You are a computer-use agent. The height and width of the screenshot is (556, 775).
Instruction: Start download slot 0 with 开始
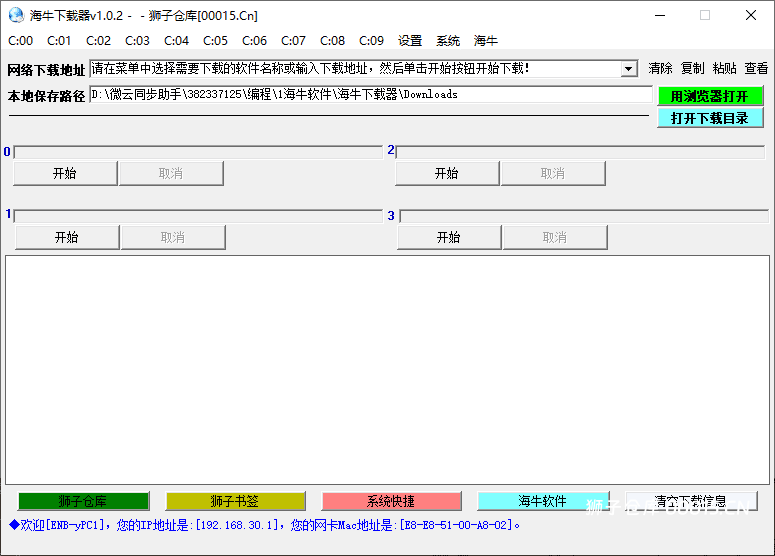pyautogui.click(x=65, y=173)
